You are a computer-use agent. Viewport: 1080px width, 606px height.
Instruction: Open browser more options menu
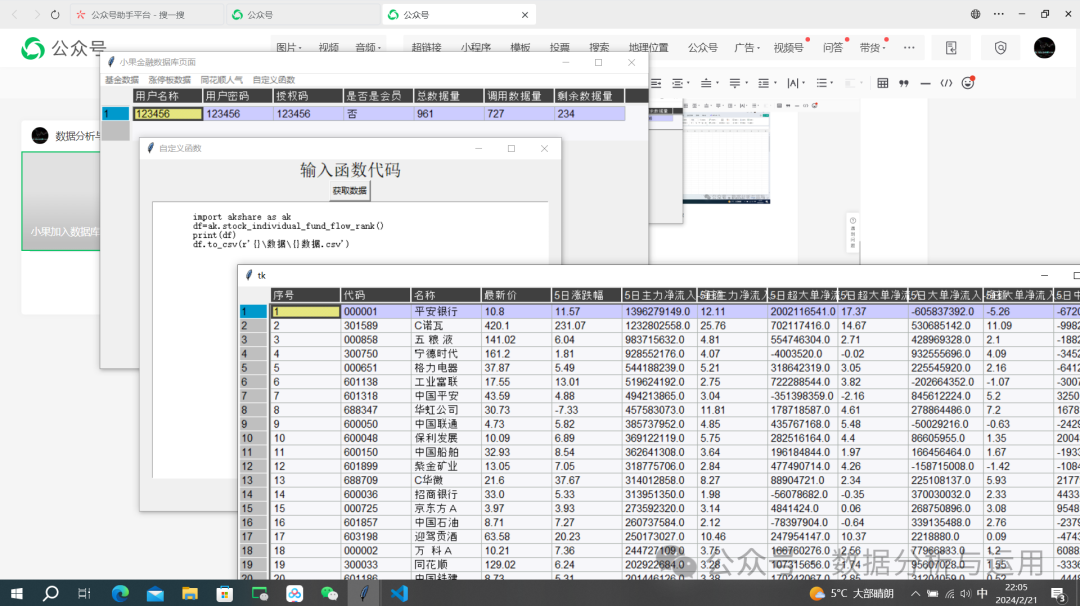pyautogui.click(x=999, y=14)
